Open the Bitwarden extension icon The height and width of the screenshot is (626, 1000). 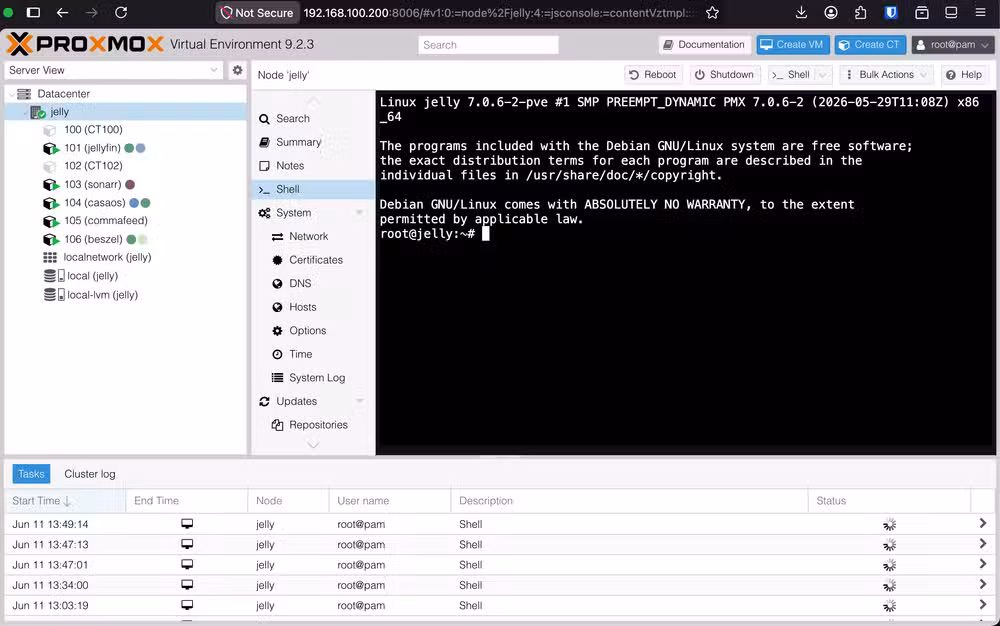891,12
